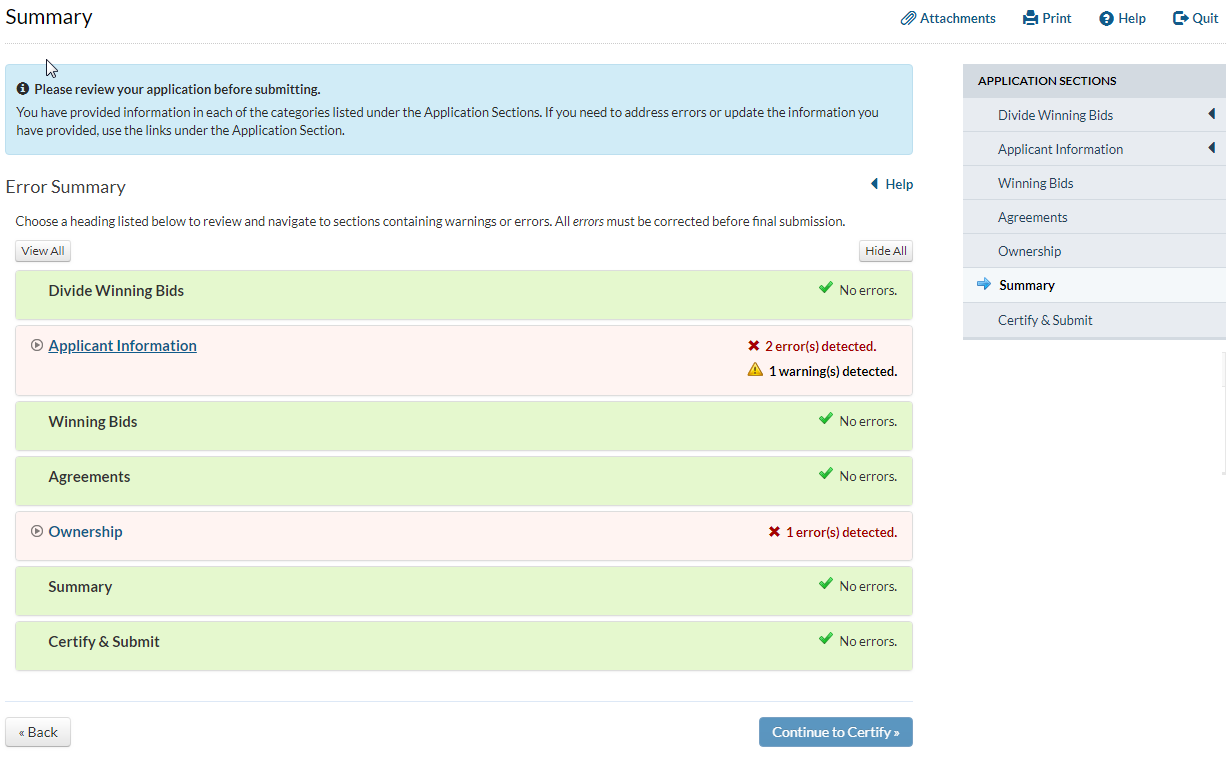Collapse arrow next to Divide Winning Bids sidebar
This screenshot has height=761, width=1227.
pyautogui.click(x=1212, y=114)
